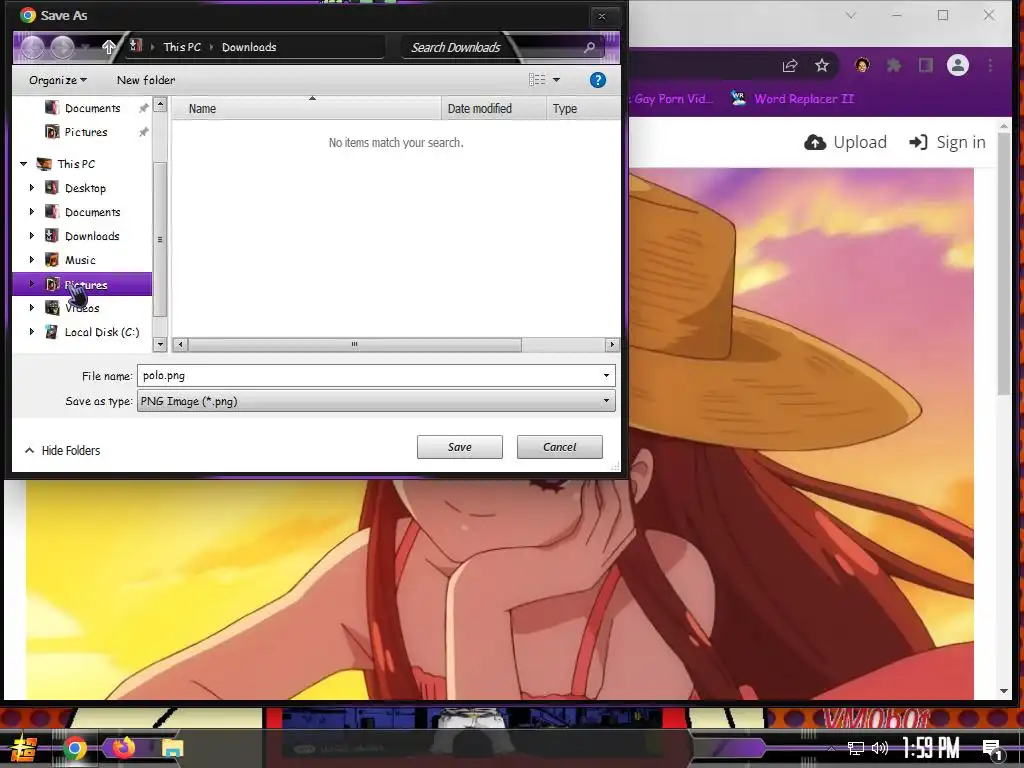The width and height of the screenshot is (1024, 768).
Task: Click the search magnifier icon in Save As
Action: point(589,47)
